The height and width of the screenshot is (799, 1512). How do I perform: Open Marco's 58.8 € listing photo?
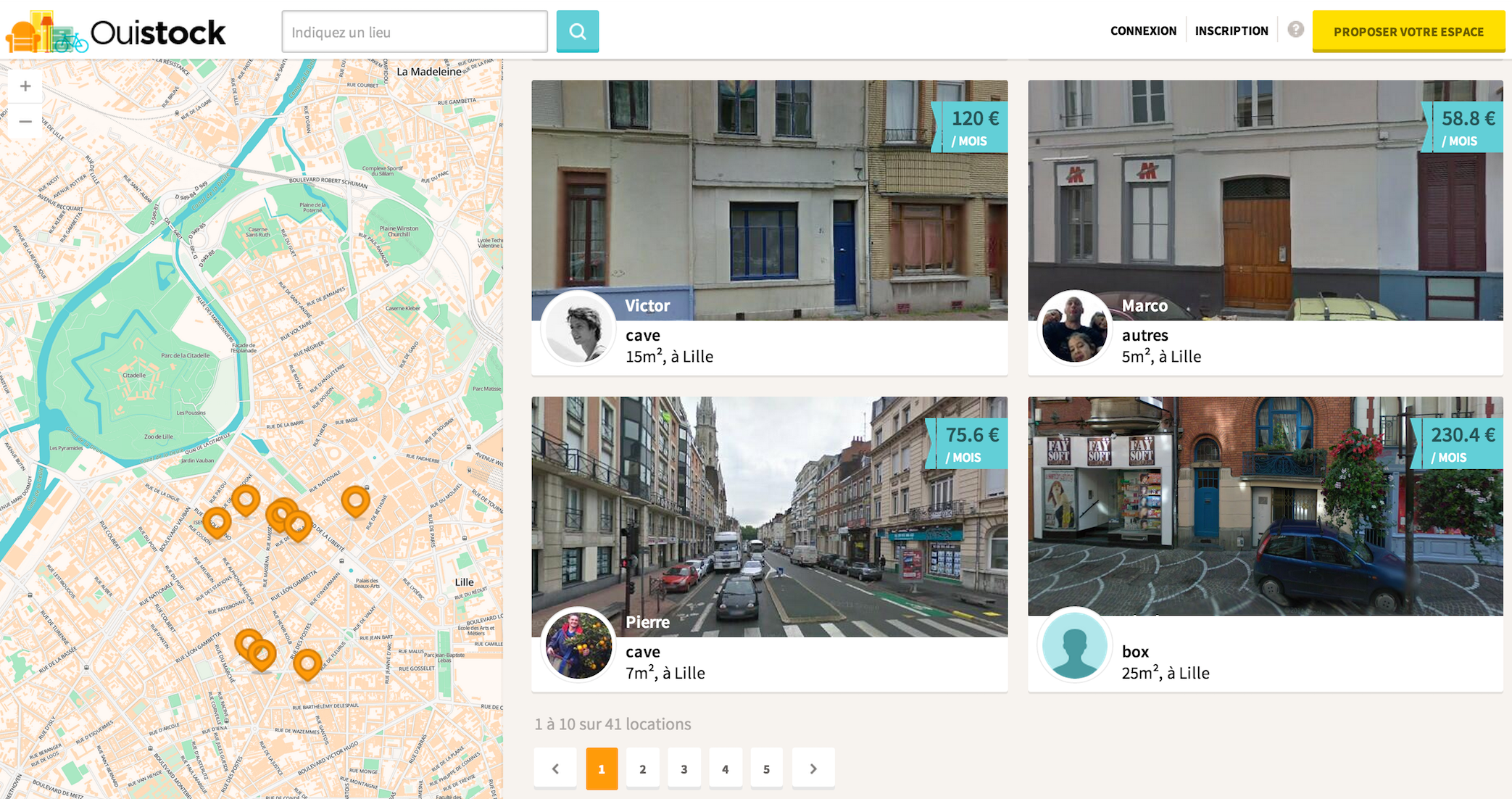[x=1265, y=199]
